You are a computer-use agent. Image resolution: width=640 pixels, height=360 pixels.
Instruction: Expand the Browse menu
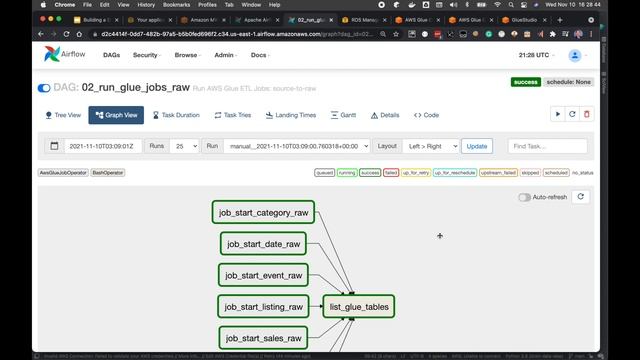(187, 55)
